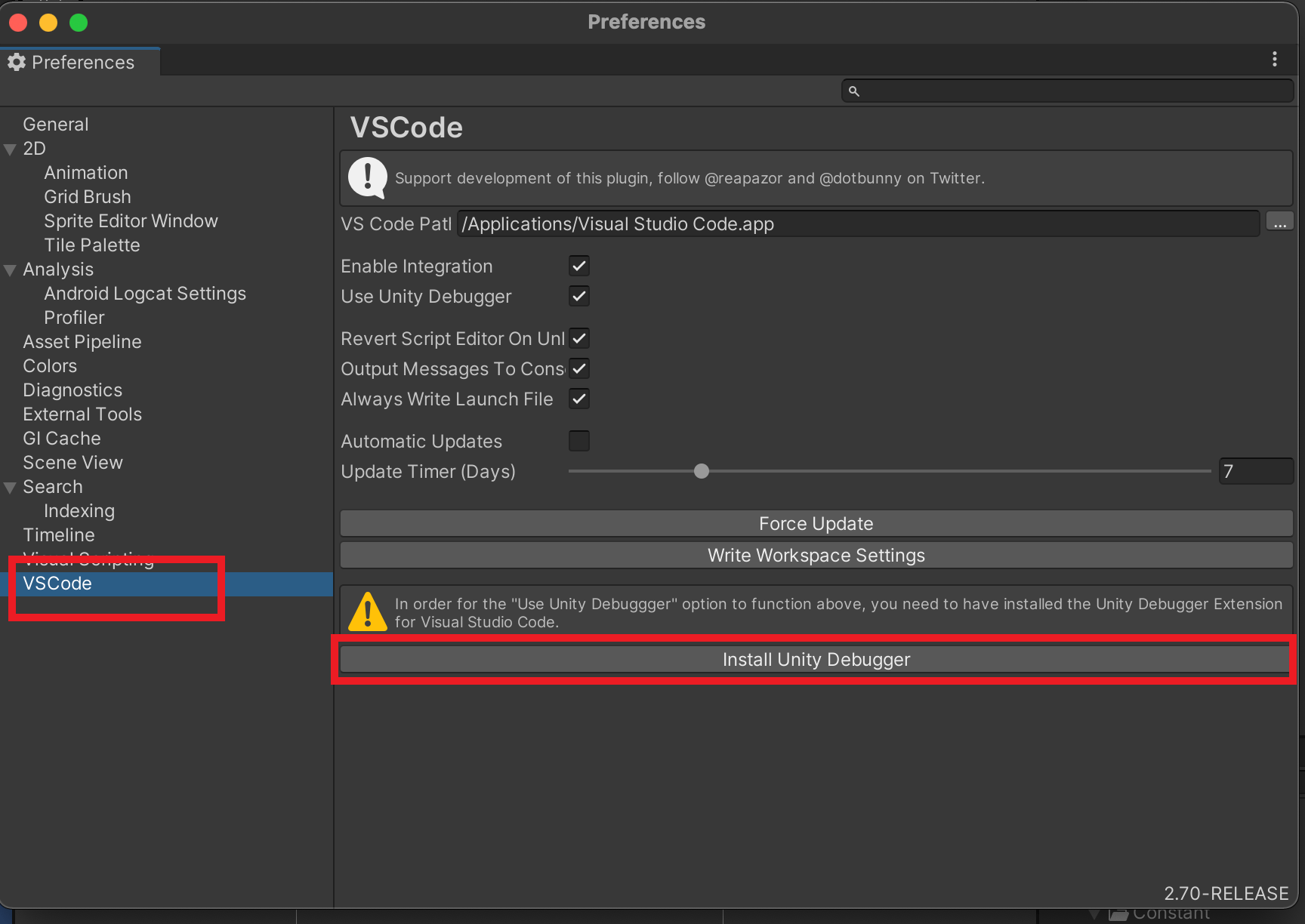Screen dimensions: 1305x924
Task: Minimize the Preferences window
Action: [x=48, y=23]
